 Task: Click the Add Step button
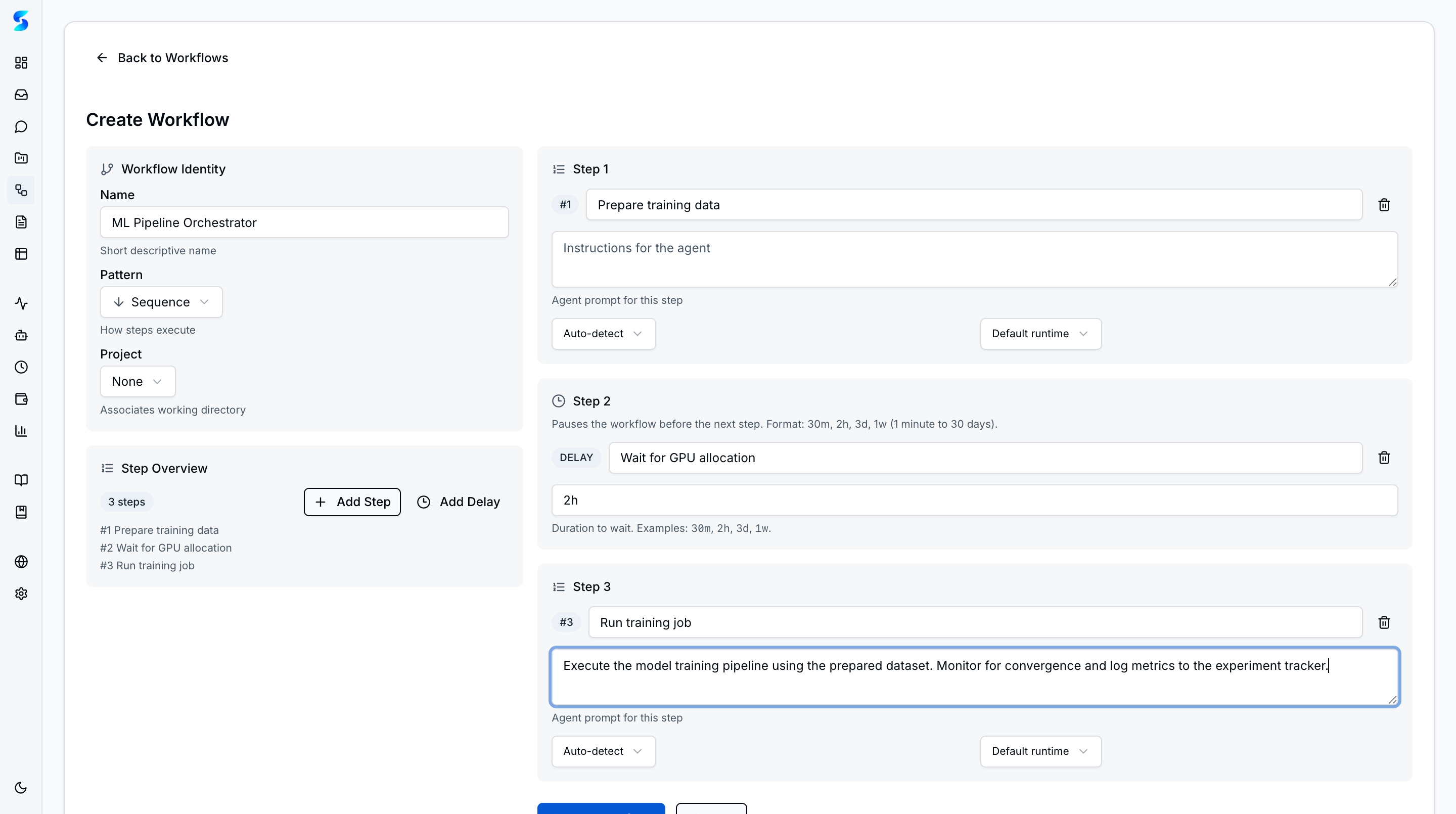click(351, 502)
